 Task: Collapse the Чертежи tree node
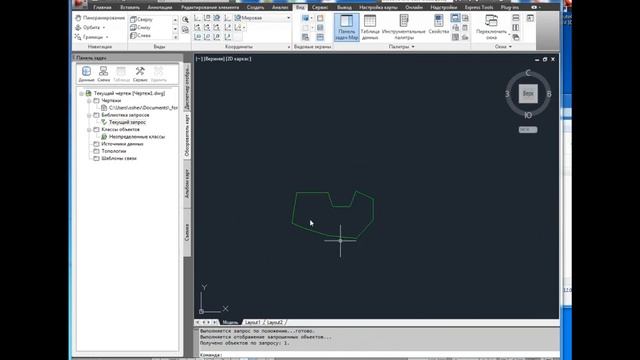point(89,101)
